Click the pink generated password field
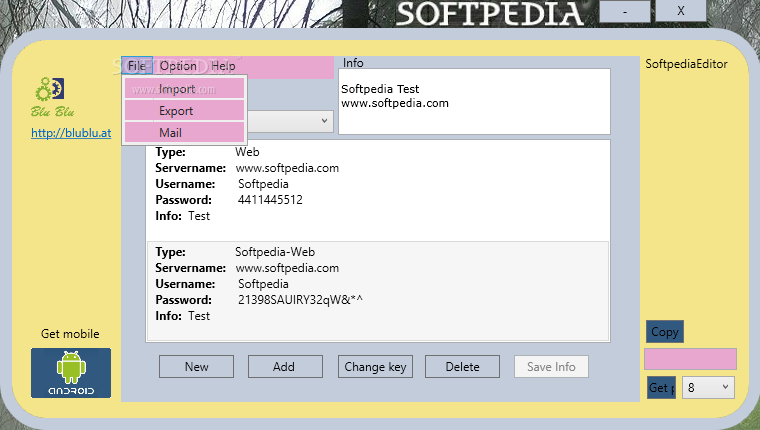Screen dimensions: 760x430 (x=690, y=359)
